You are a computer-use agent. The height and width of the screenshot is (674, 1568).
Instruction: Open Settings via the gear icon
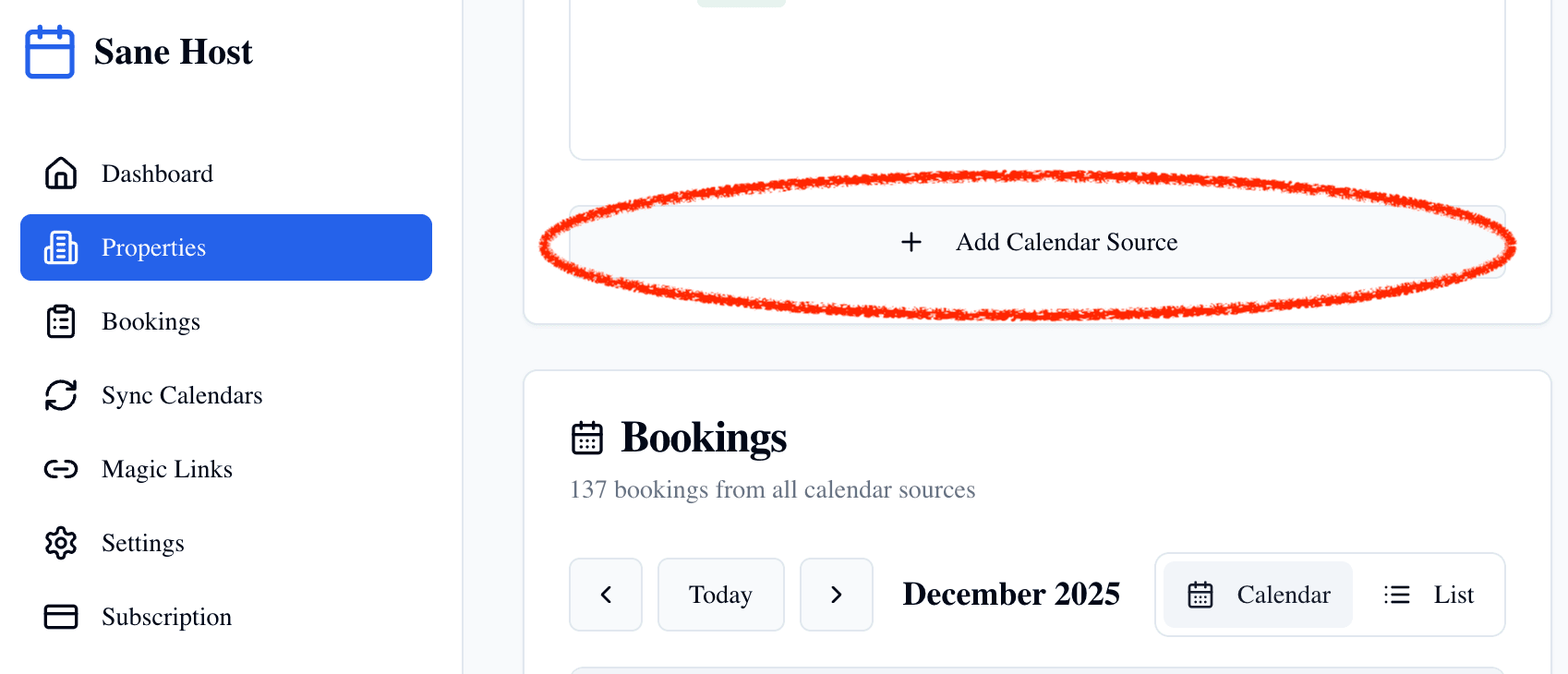point(60,543)
